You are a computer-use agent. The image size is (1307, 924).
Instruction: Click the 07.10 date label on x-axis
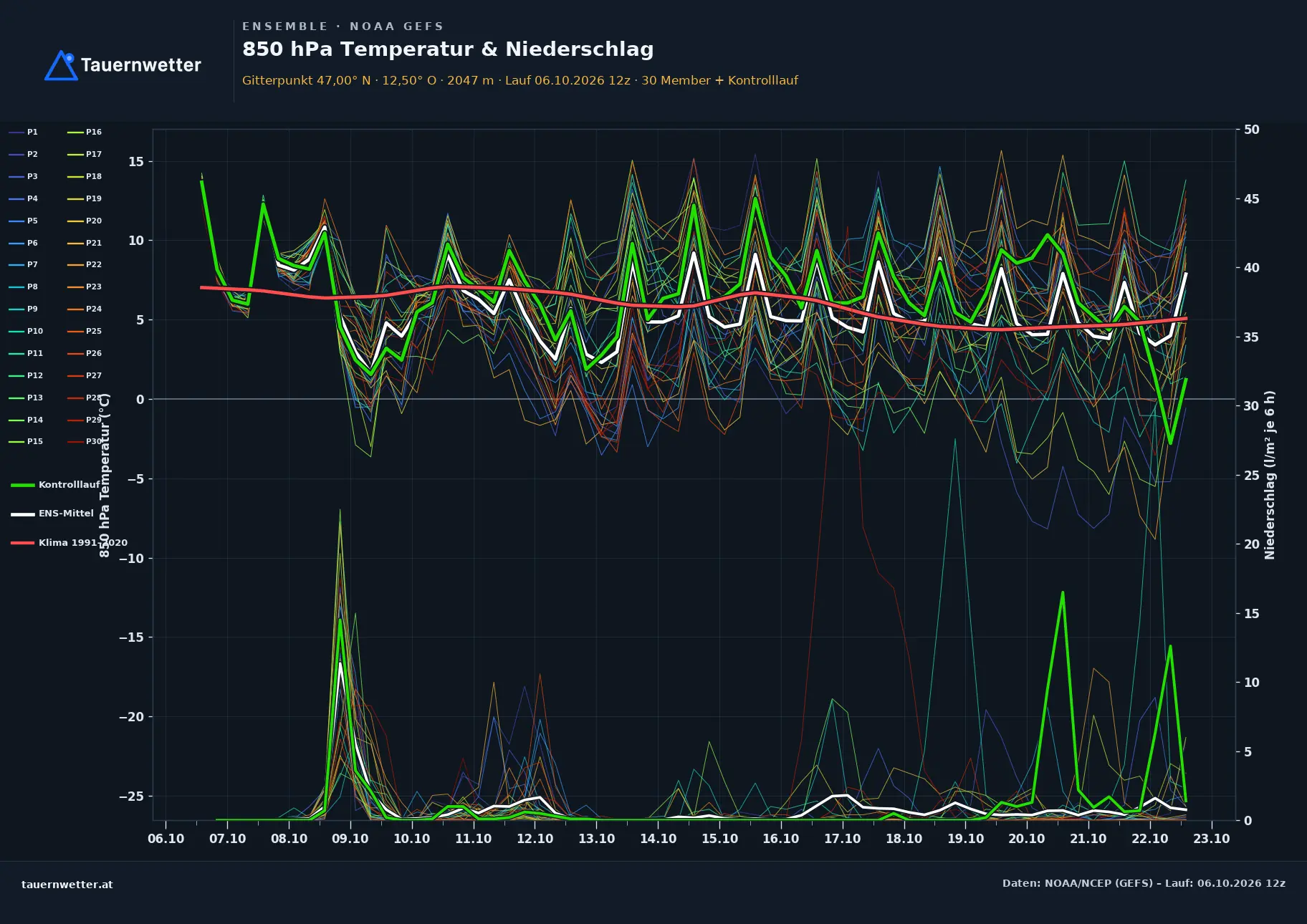[228, 839]
